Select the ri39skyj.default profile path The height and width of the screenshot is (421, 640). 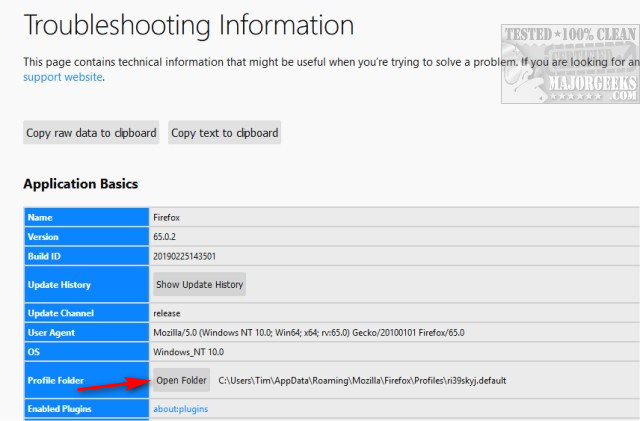coord(362,381)
